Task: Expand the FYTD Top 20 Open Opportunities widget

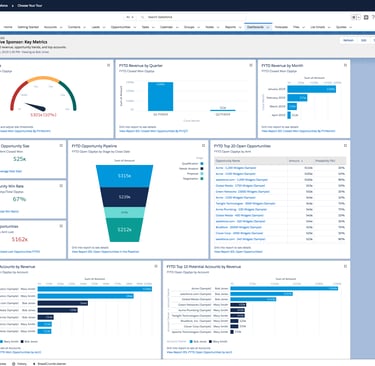Action: pyautogui.click(x=345, y=146)
